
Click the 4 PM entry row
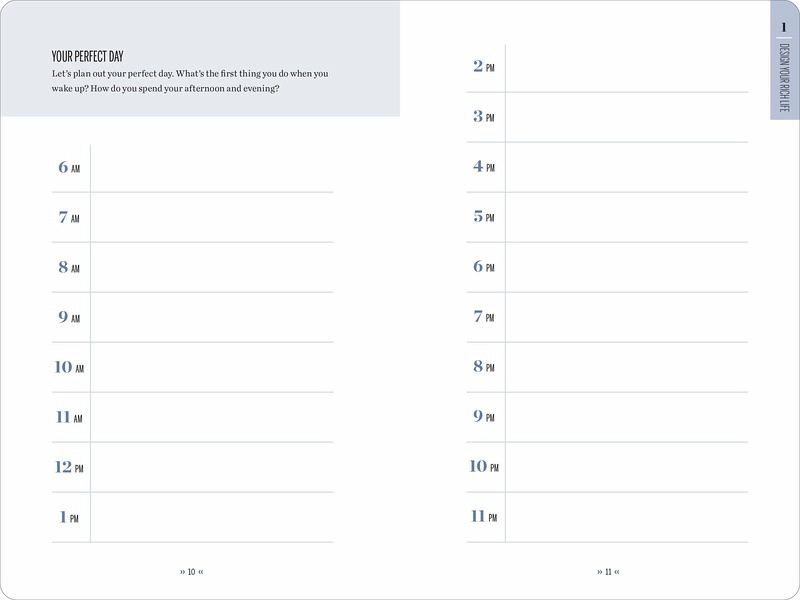tap(627, 168)
